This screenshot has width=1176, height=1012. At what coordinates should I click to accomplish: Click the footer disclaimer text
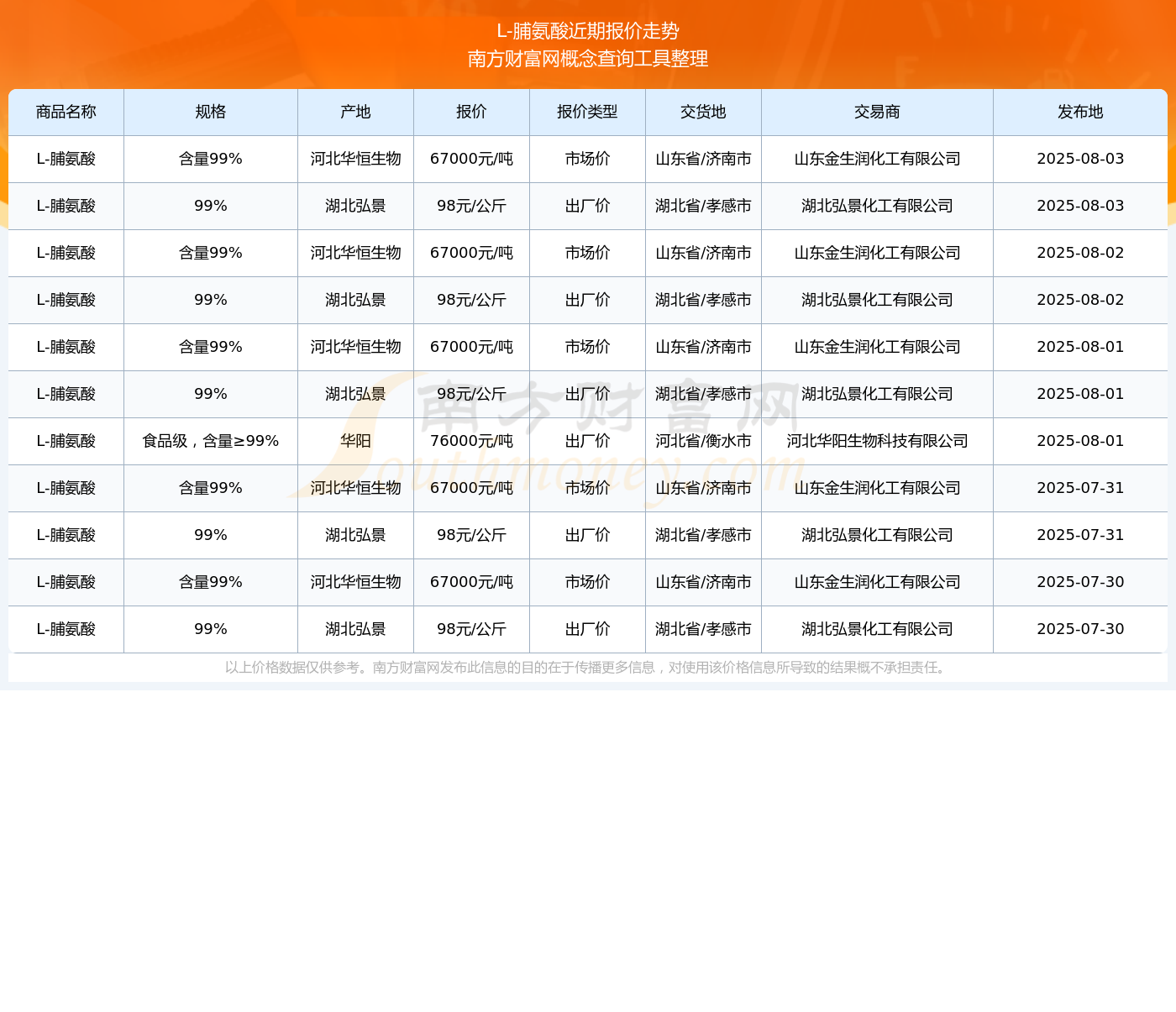(587, 668)
